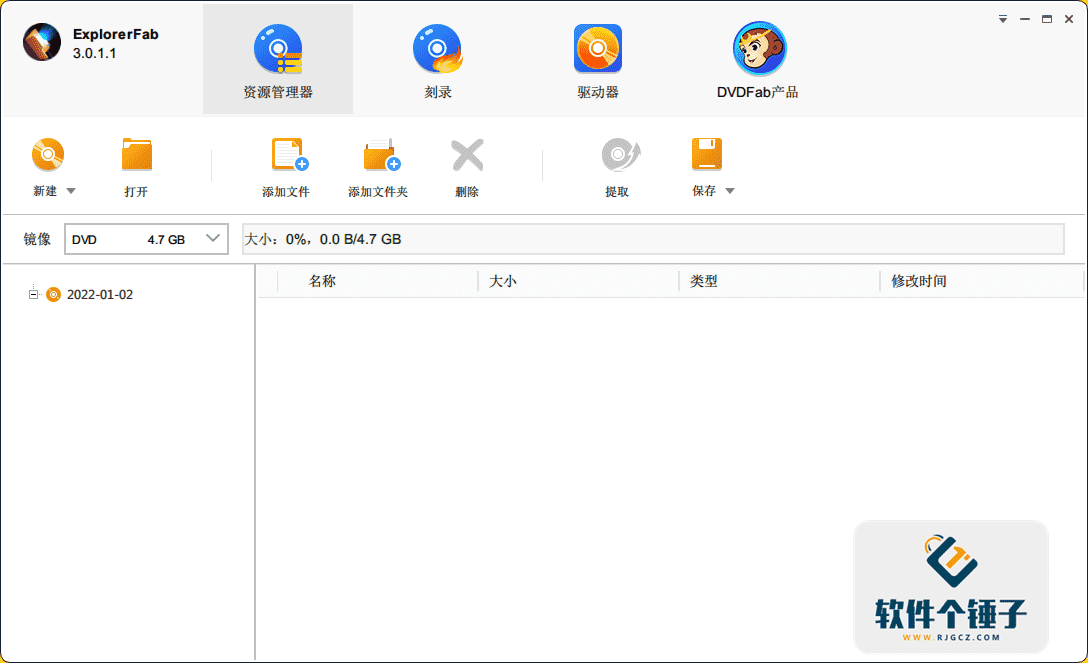Image resolution: width=1088 pixels, height=663 pixels.
Task: Select the 添加文件 (Add File) icon
Action: (x=288, y=155)
